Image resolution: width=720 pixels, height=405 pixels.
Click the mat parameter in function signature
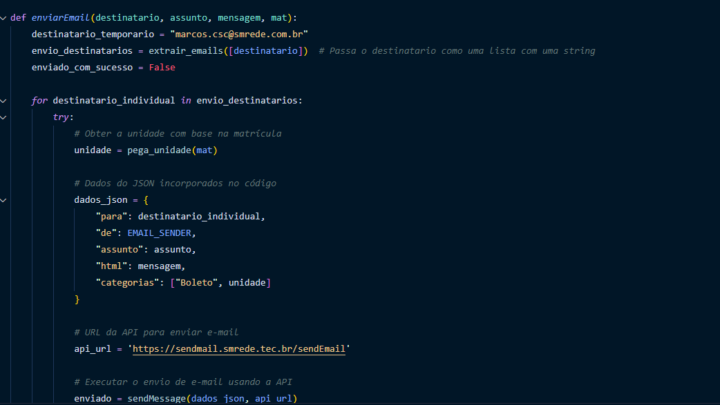279,18
